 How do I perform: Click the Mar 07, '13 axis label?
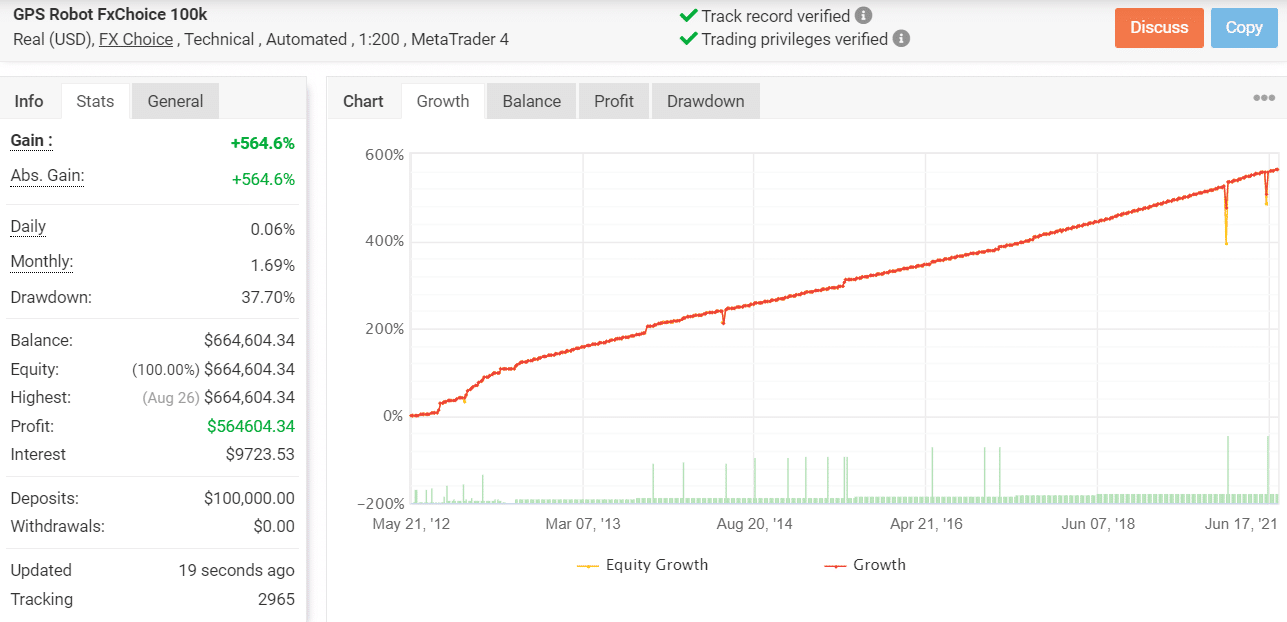(x=583, y=524)
